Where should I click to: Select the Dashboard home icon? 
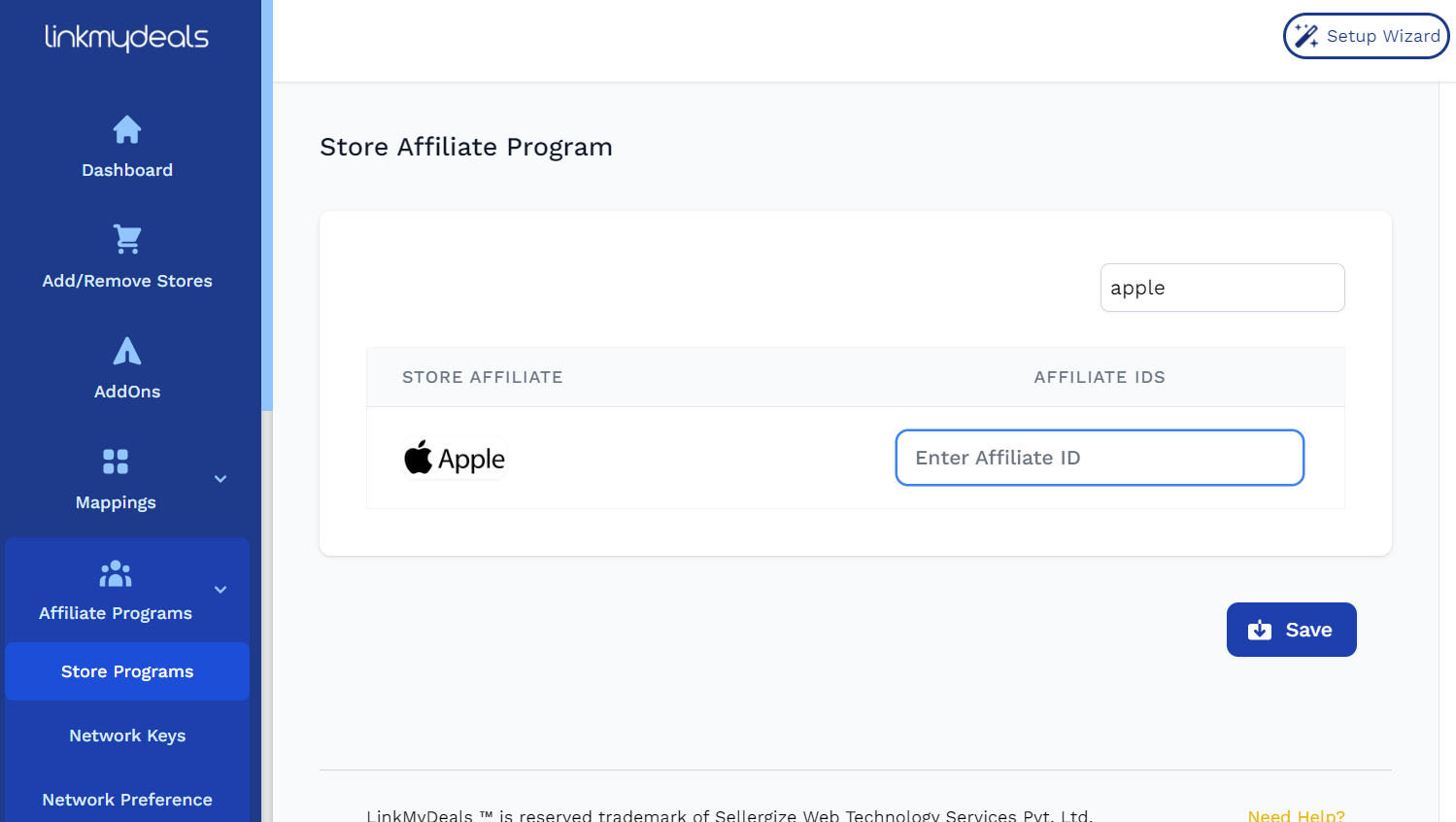coord(127,128)
